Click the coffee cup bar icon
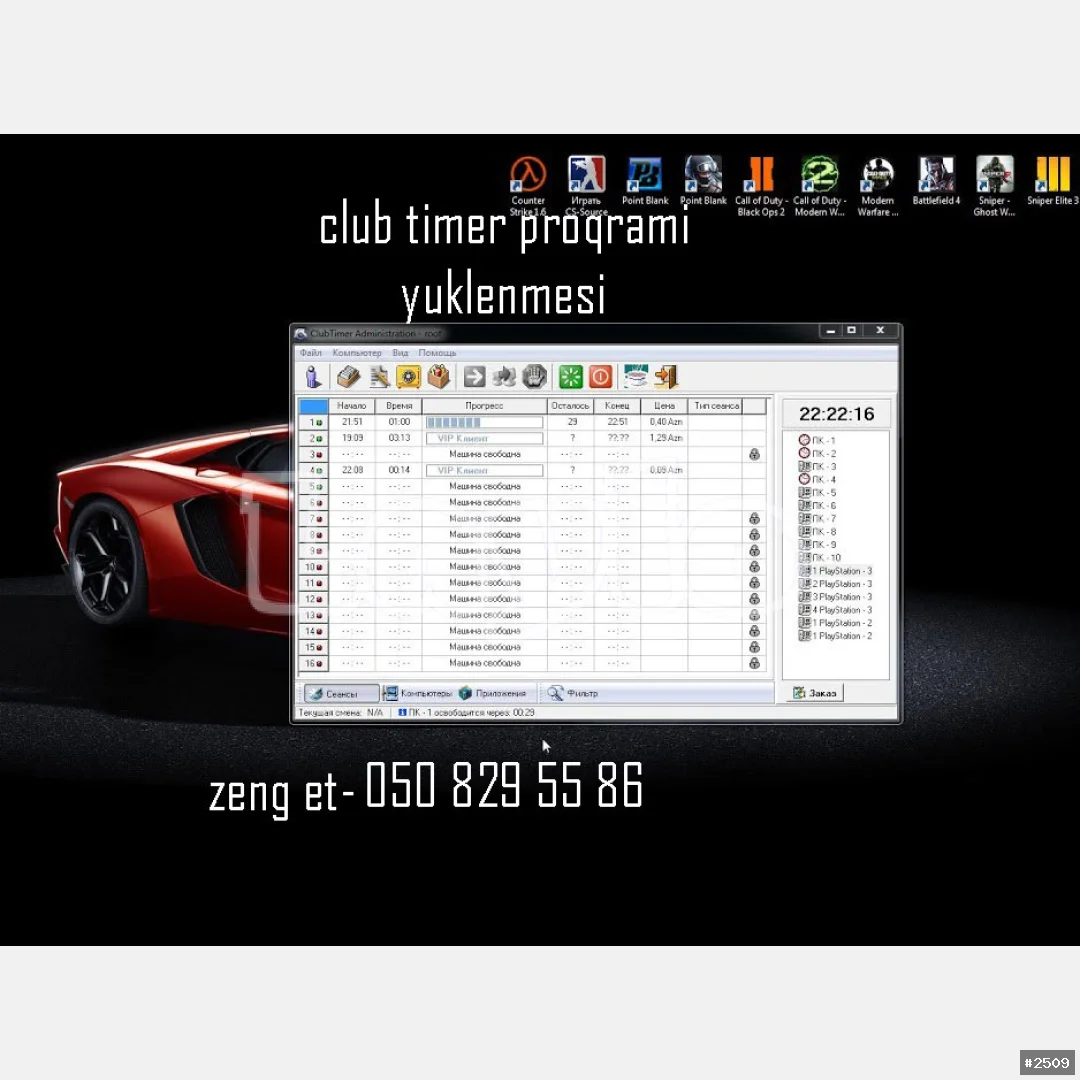Screen dimensions: 1080x1080 click(x=635, y=377)
